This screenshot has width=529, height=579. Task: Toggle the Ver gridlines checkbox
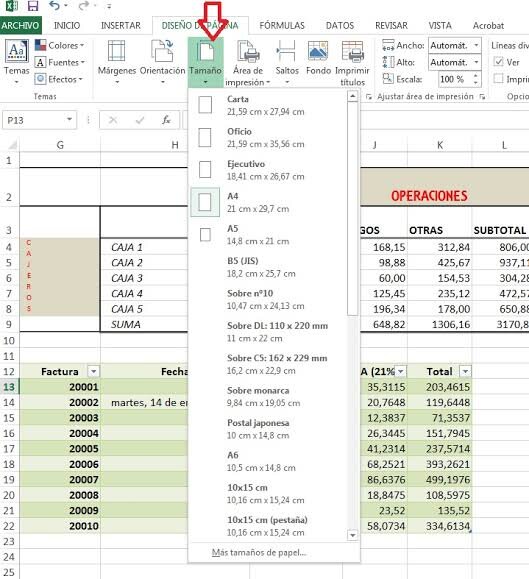pyautogui.click(x=499, y=62)
